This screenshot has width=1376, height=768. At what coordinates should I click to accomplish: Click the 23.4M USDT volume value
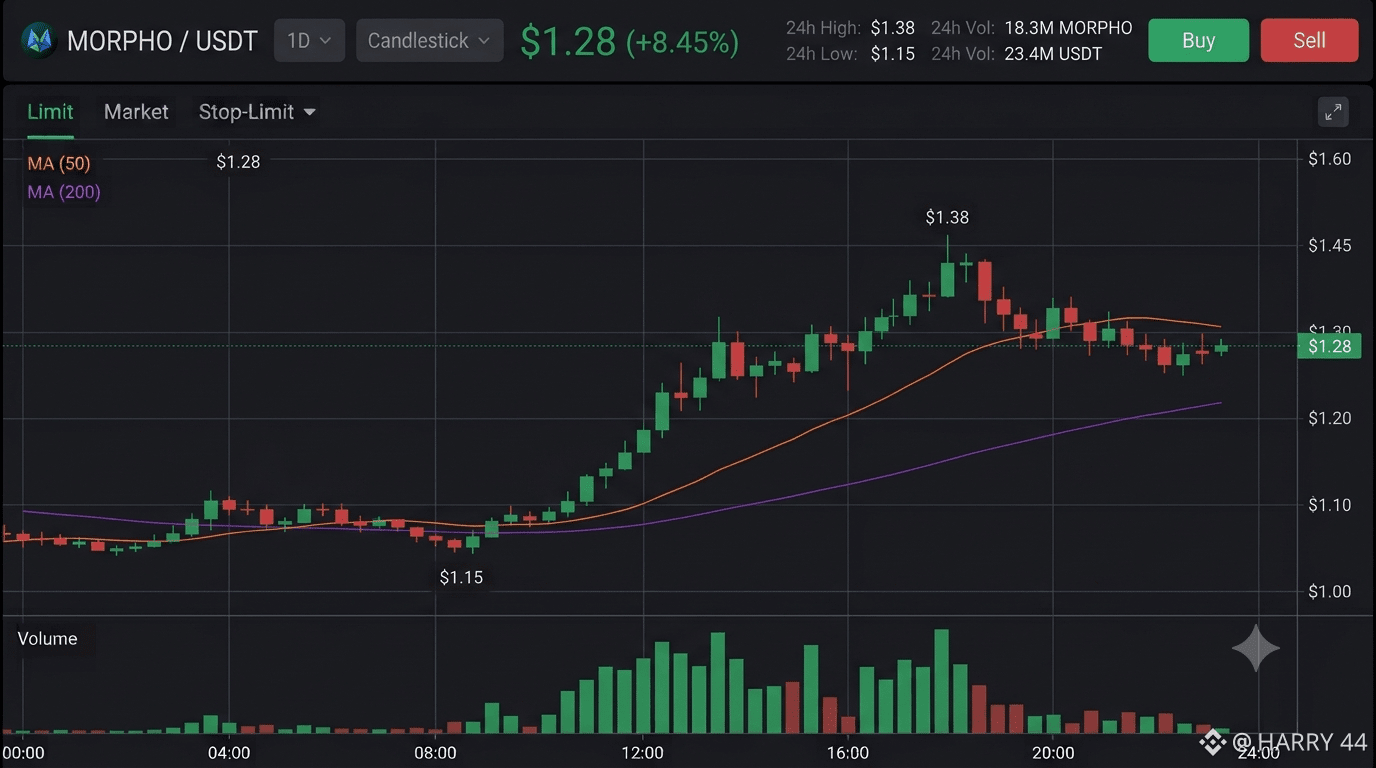coord(1053,54)
